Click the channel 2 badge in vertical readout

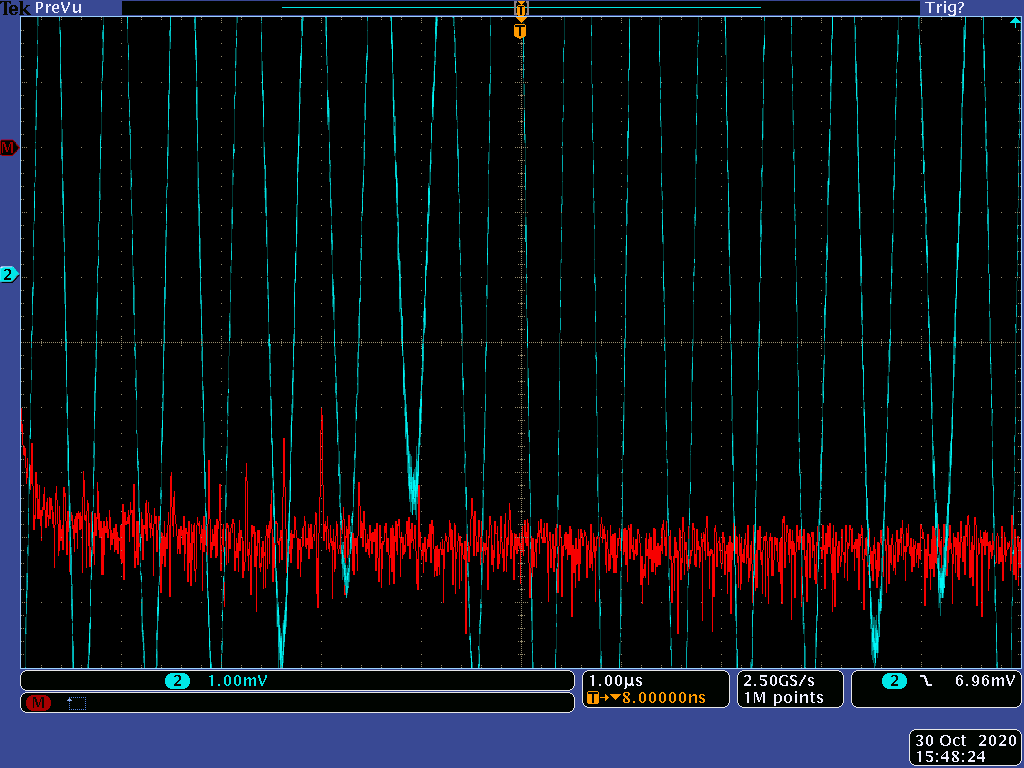(x=178, y=681)
